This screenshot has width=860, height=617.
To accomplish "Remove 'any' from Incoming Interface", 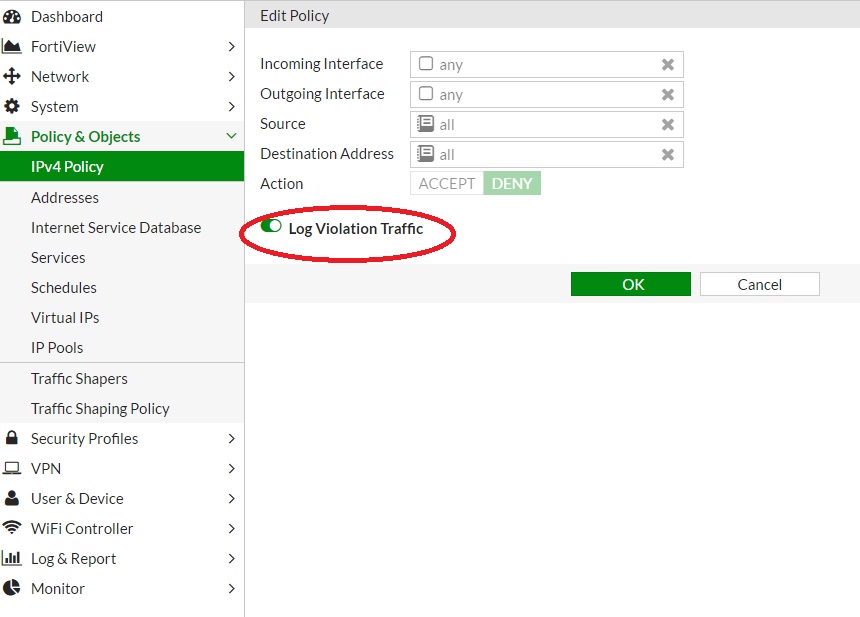I will coord(667,65).
